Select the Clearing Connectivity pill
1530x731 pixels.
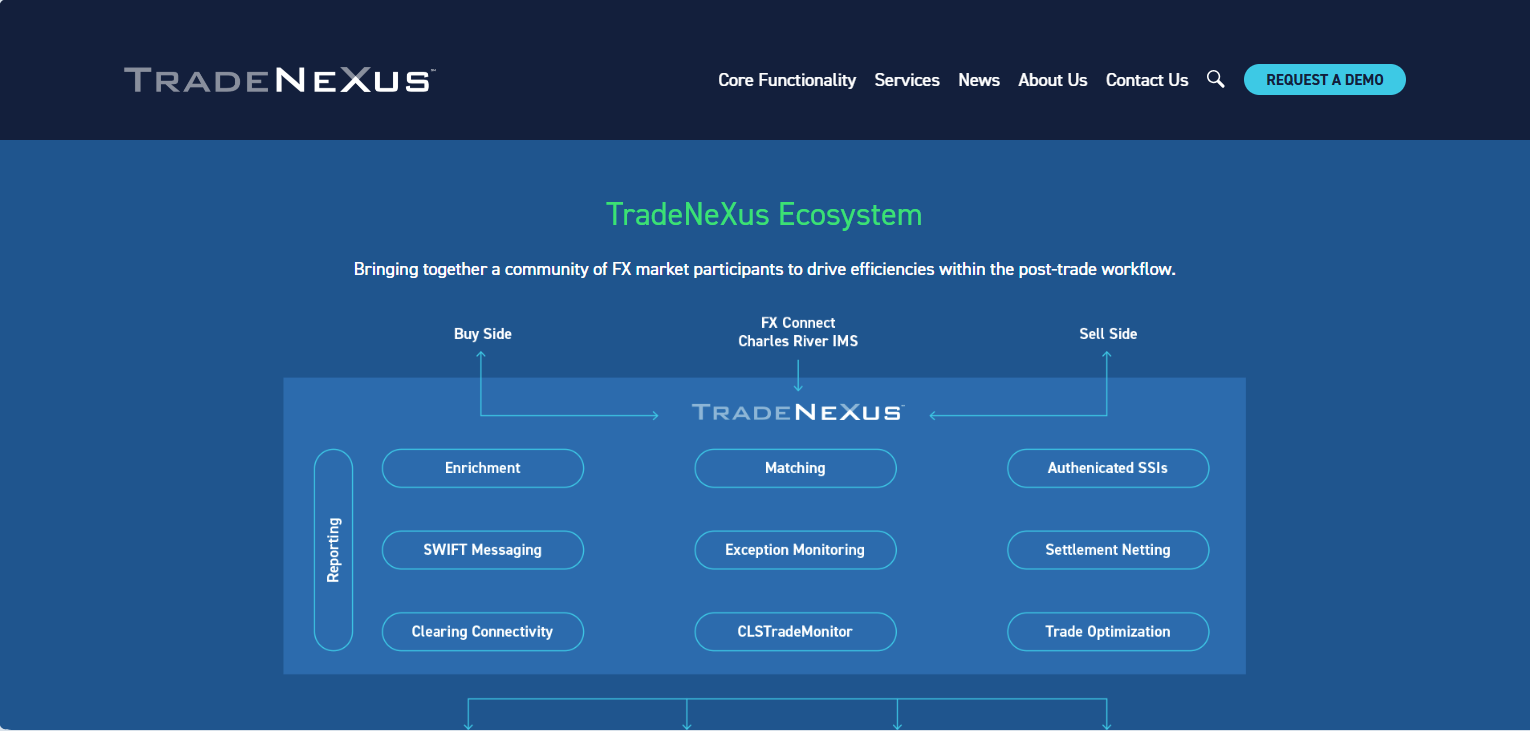(483, 632)
